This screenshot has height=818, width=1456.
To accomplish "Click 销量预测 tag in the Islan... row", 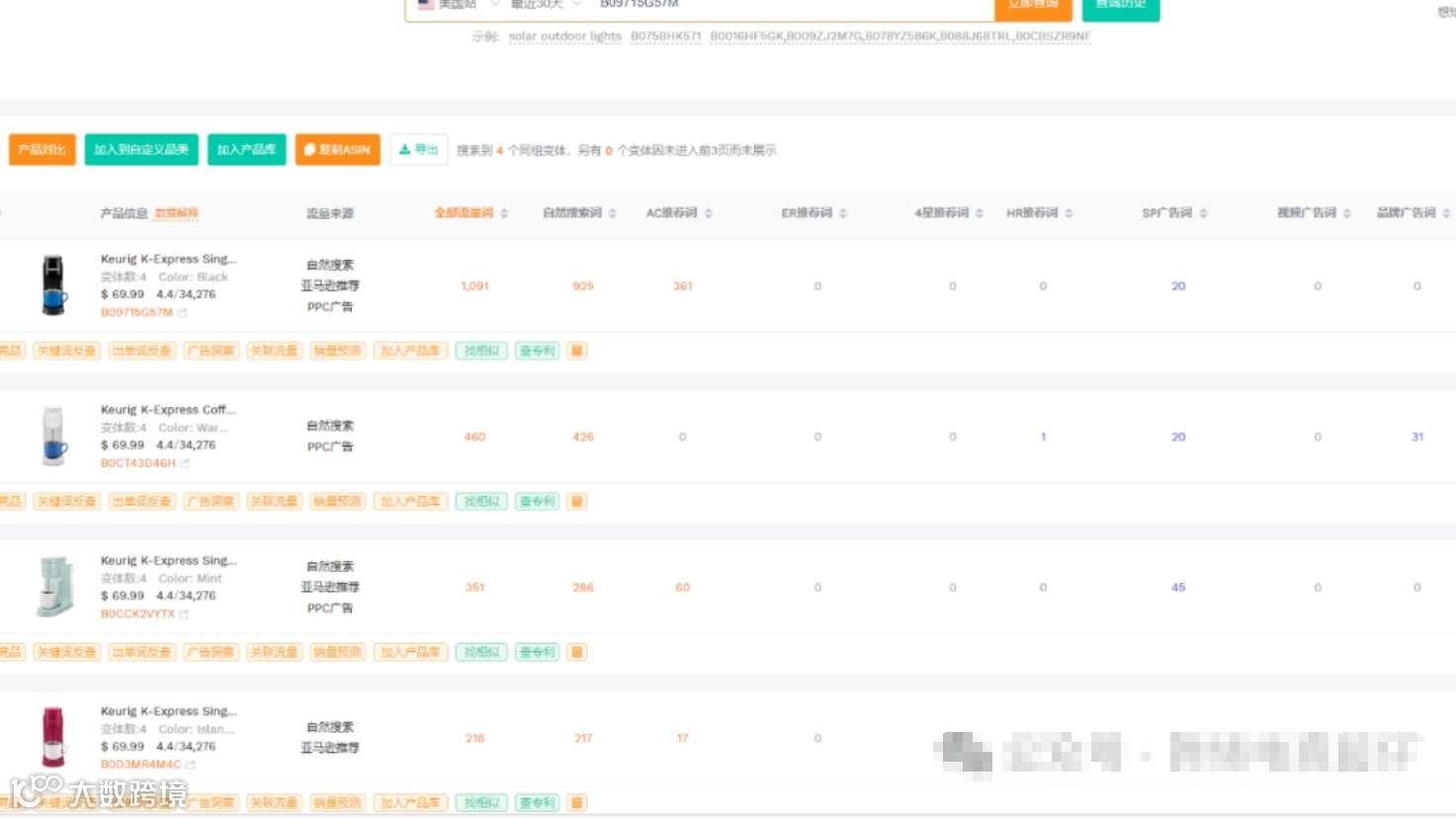I will (337, 803).
